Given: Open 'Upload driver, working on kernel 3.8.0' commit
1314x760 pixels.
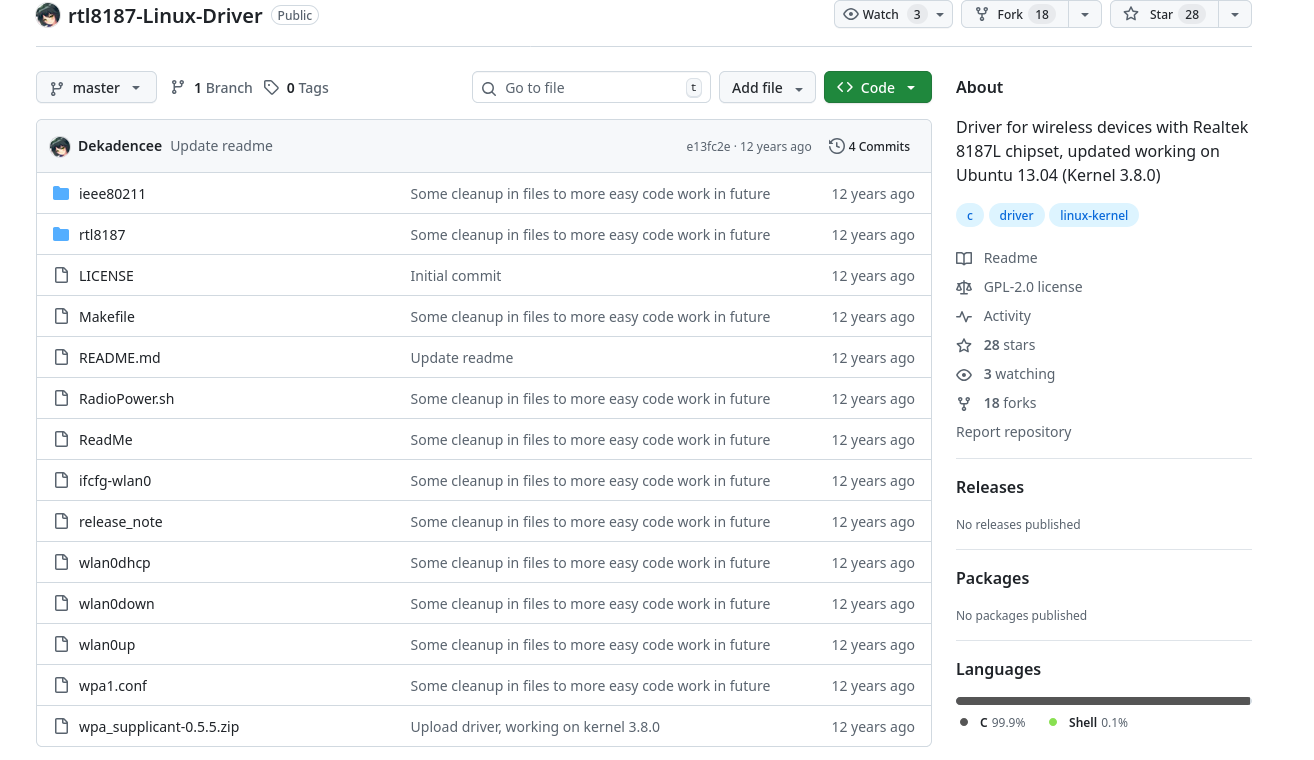Looking at the screenshot, I should pos(535,727).
